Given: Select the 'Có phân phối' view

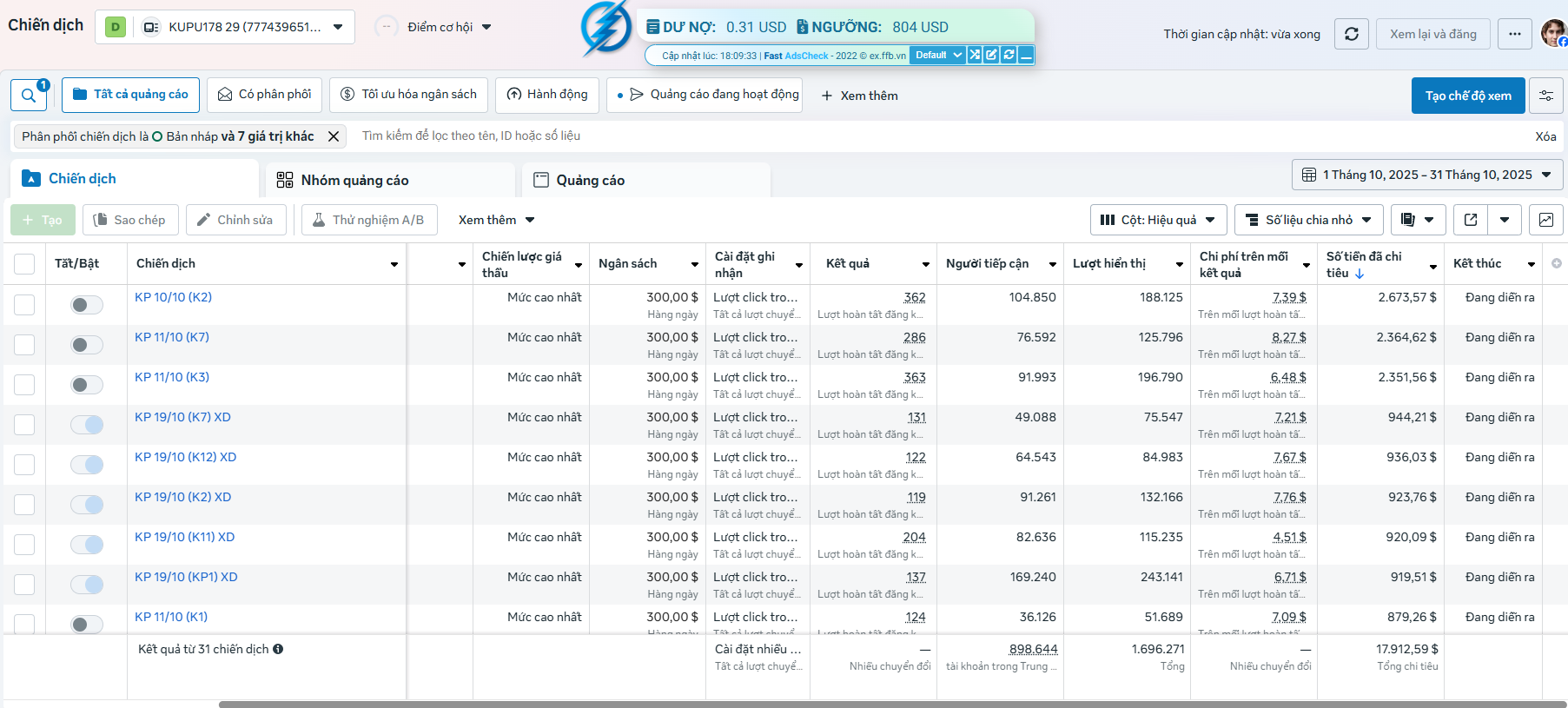Looking at the screenshot, I should pyautogui.click(x=264, y=95).
